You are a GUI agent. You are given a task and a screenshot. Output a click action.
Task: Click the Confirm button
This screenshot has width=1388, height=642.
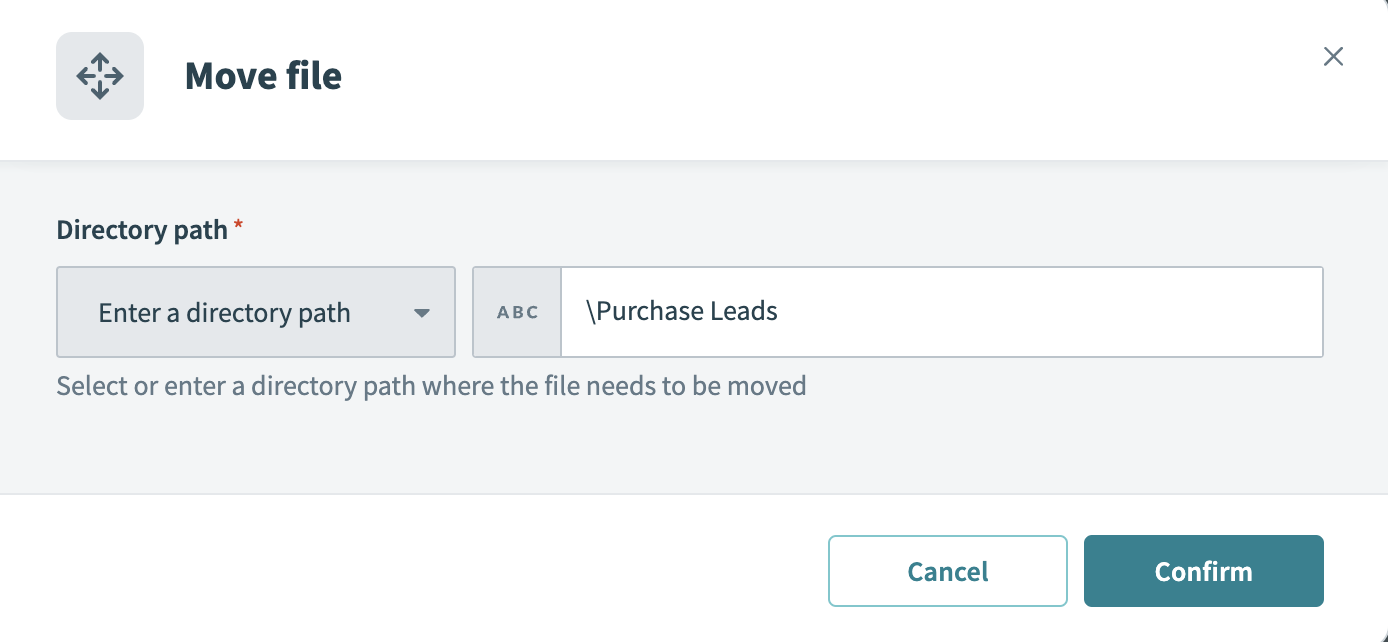pos(1203,571)
